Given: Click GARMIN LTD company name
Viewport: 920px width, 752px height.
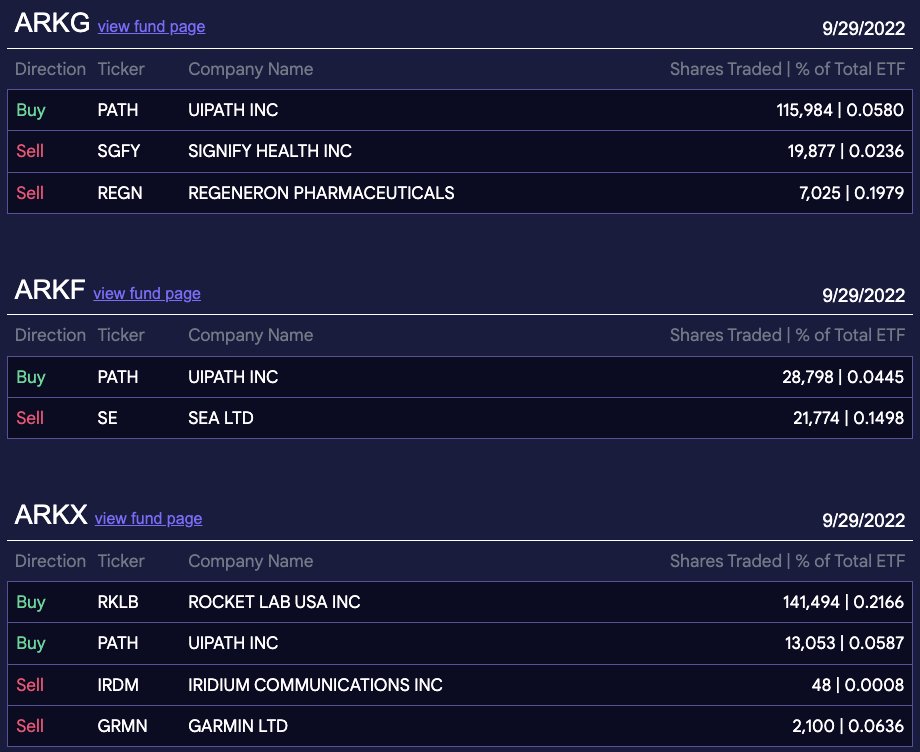Looking at the screenshot, I should click(x=238, y=726).
